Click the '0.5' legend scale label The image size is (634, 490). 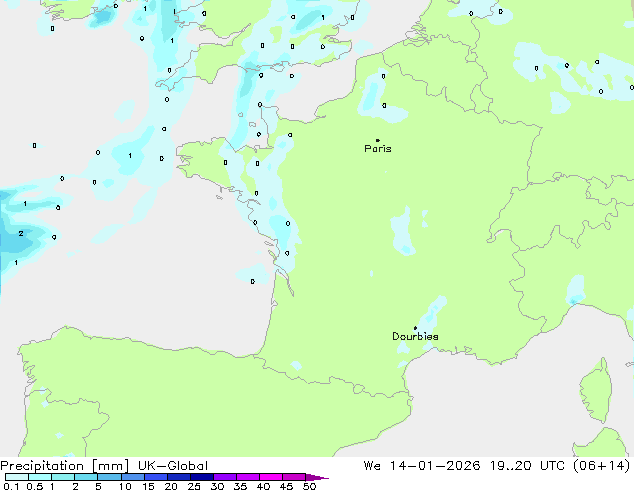click(x=35, y=486)
